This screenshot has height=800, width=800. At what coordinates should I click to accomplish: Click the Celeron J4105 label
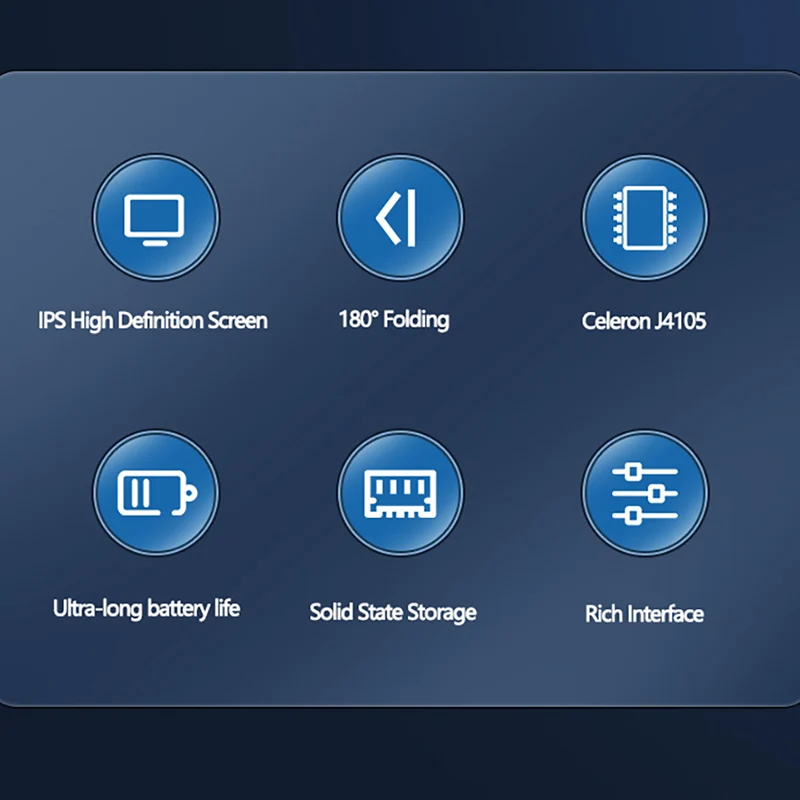644,321
